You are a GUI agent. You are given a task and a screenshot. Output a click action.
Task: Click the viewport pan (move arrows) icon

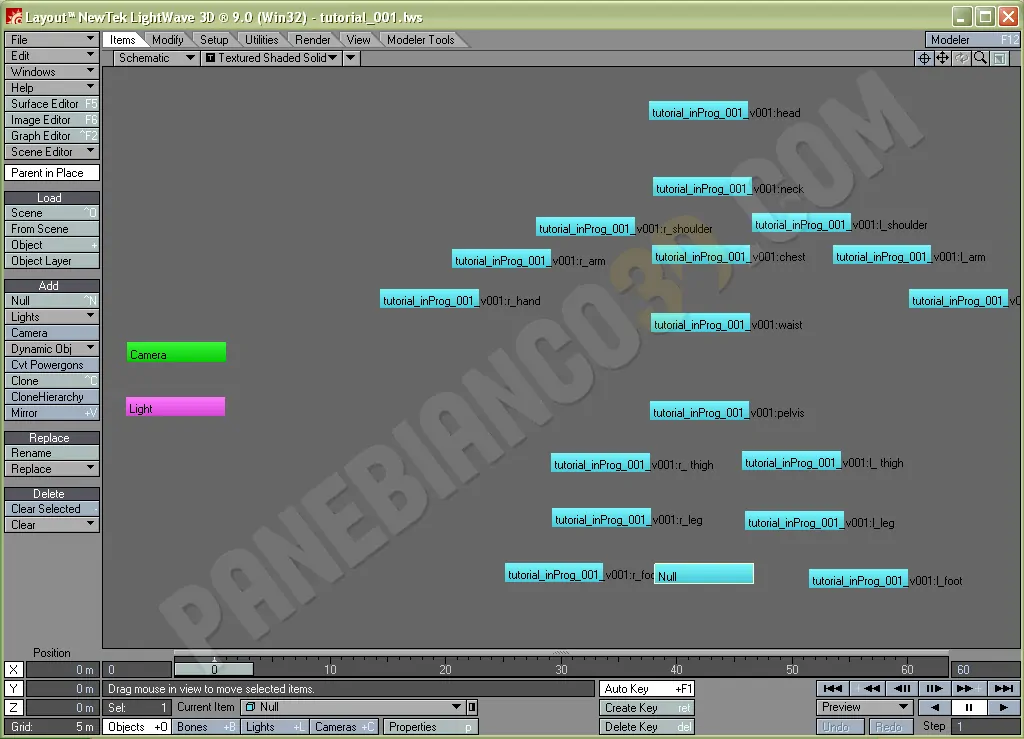[x=942, y=58]
